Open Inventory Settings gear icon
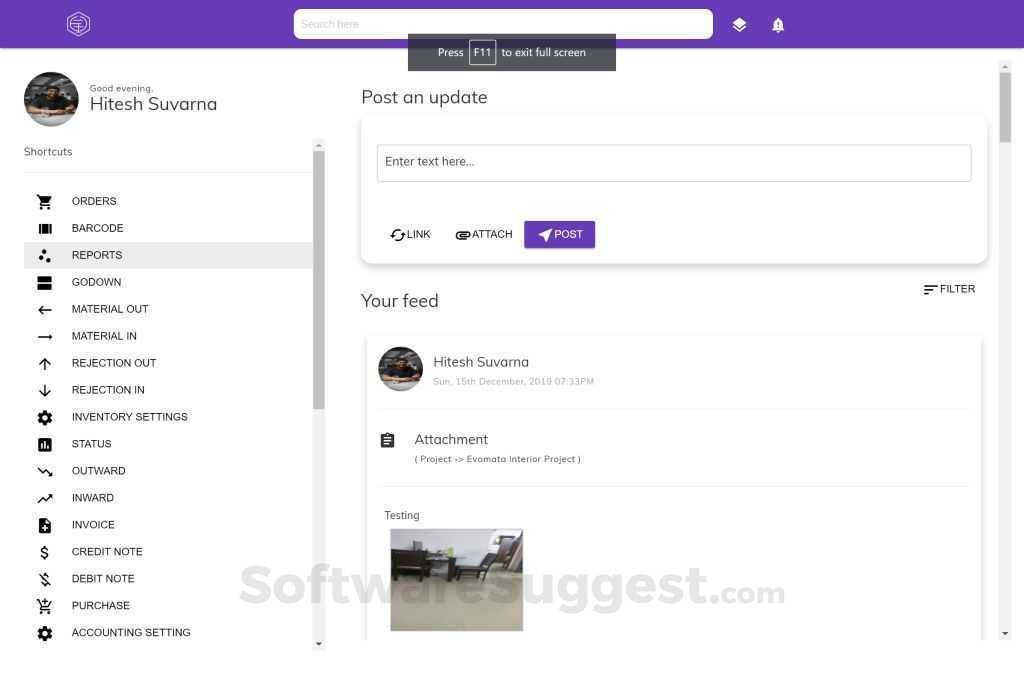 click(x=45, y=418)
